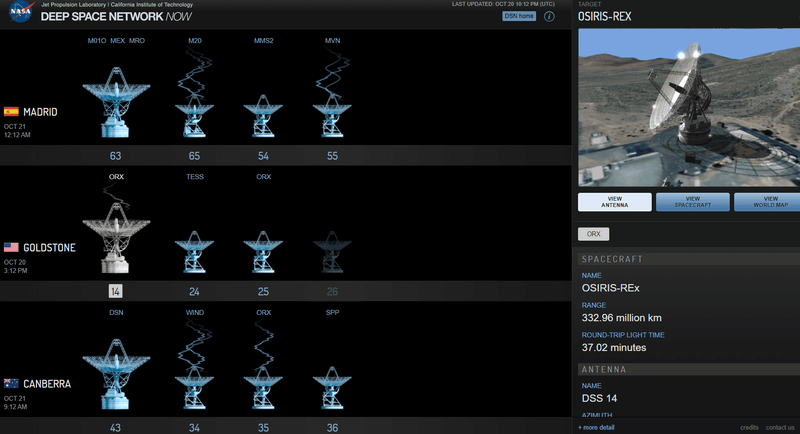This screenshot has height=434, width=800.
Task: Click the MEX spacecraft label
Action: point(118,40)
